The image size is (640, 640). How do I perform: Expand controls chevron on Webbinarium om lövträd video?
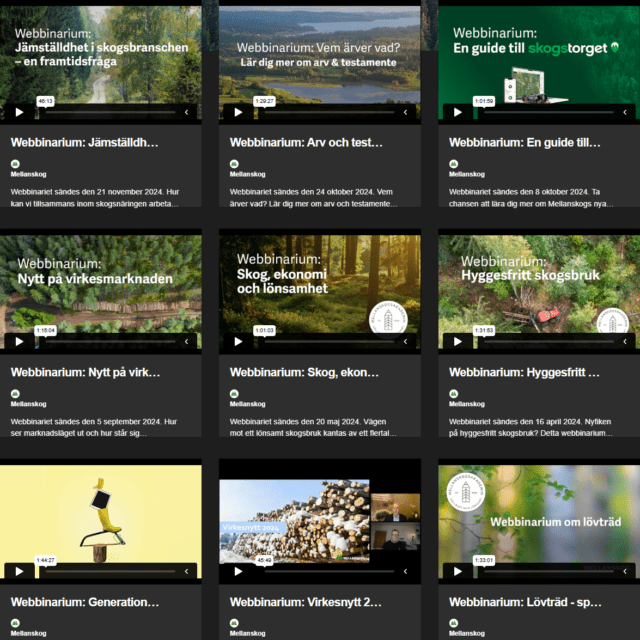click(x=625, y=571)
